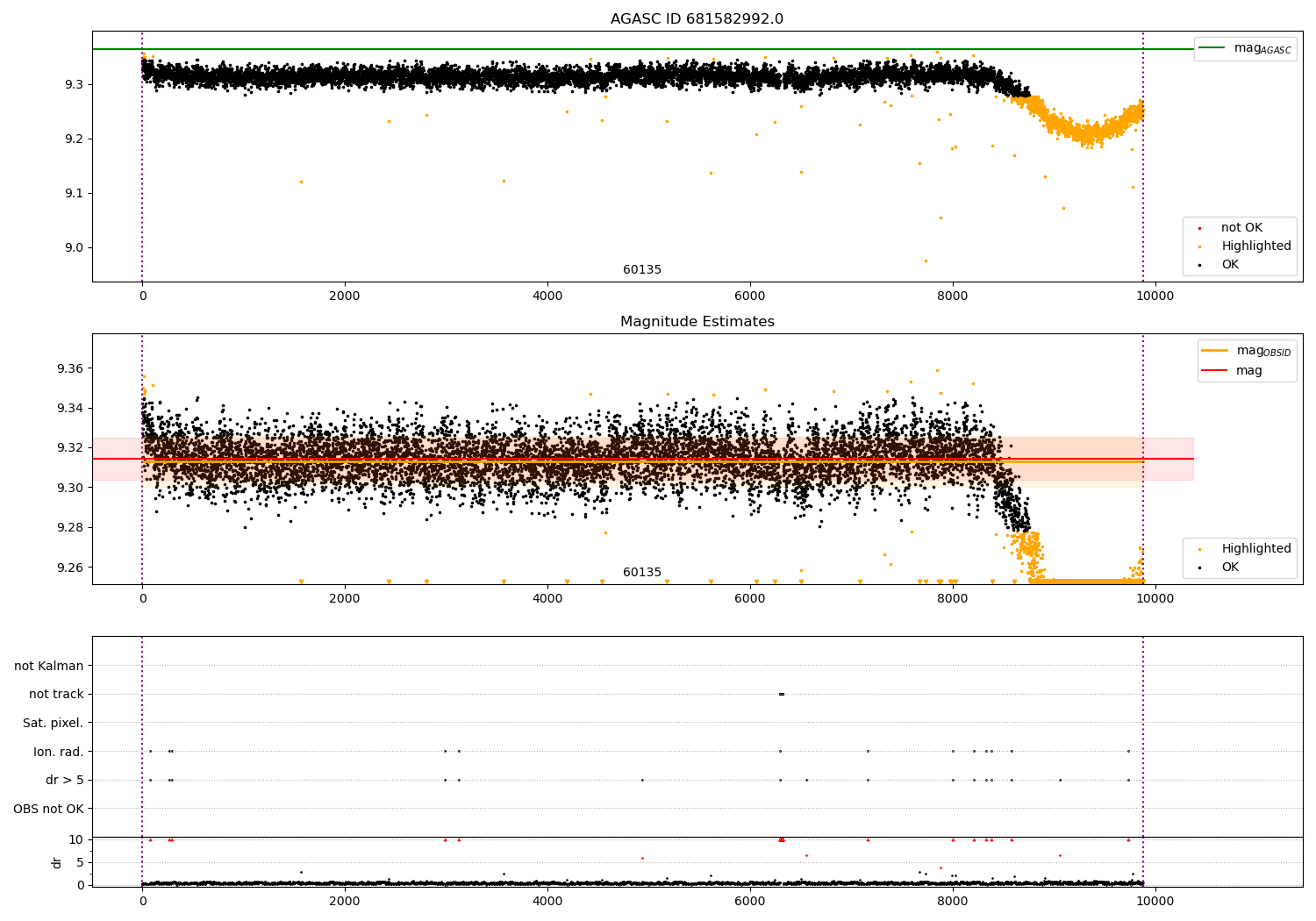
Task: Select 'Highlighted' entry in Magnitude Estimates legend
Action: click(1256, 549)
